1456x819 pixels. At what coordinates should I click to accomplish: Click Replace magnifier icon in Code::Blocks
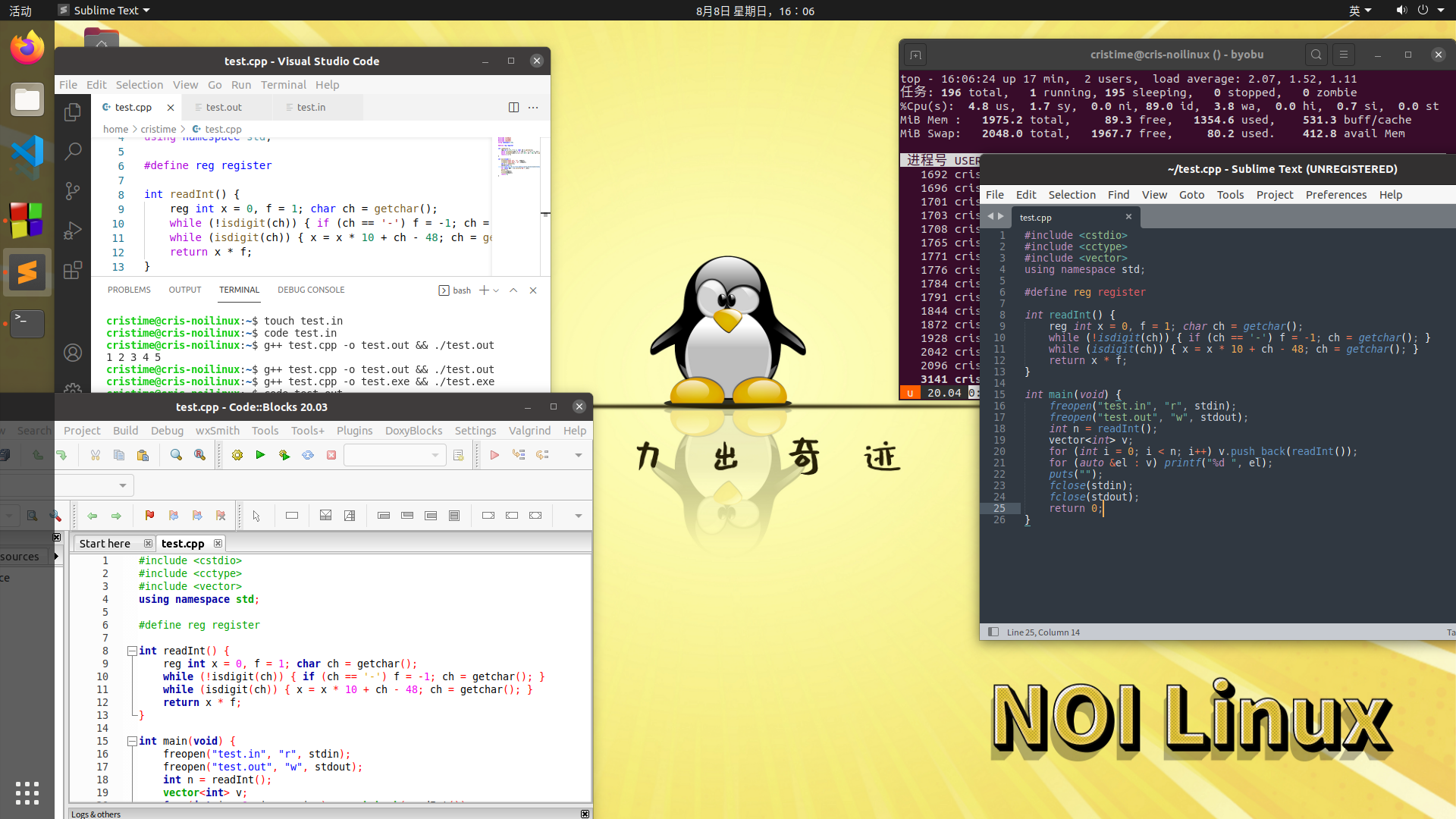point(199,455)
